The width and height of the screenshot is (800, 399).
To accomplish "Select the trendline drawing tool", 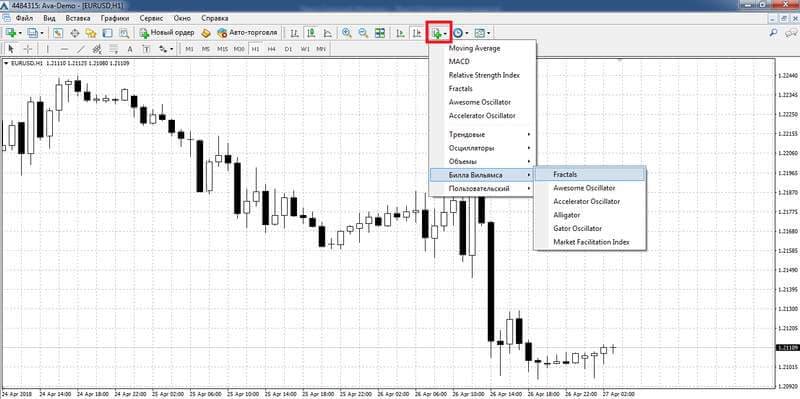I will coord(81,49).
